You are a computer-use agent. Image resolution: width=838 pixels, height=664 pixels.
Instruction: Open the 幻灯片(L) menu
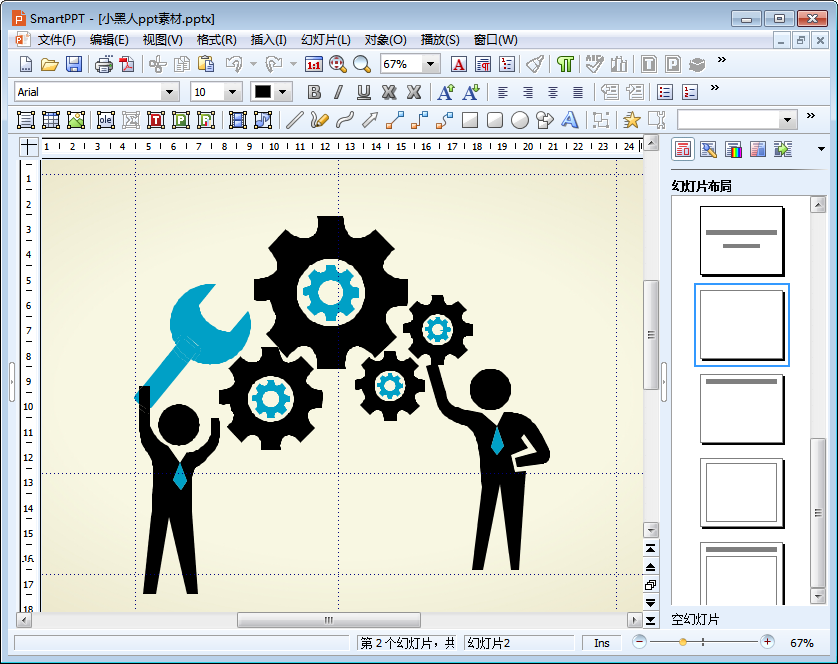point(325,40)
